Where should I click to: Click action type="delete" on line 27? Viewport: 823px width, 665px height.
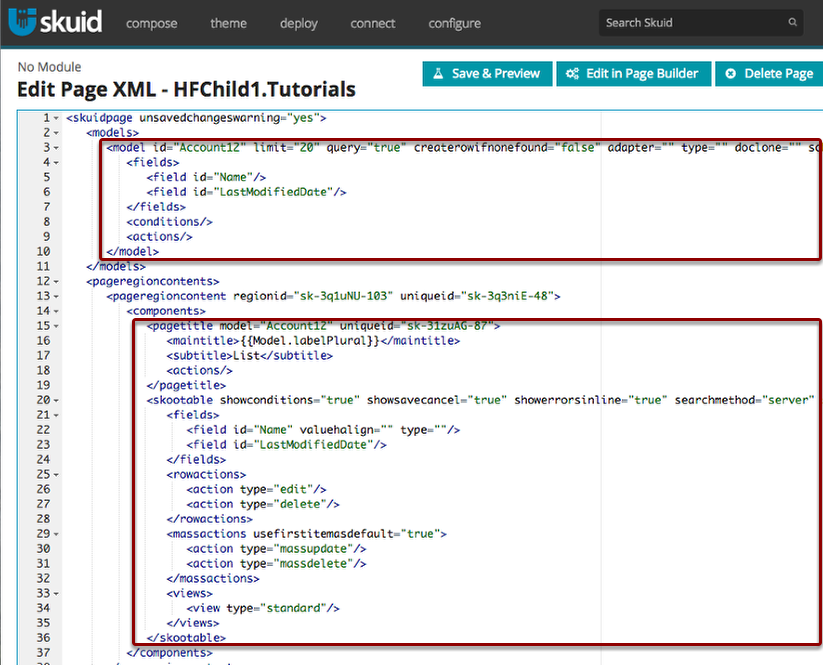pyautogui.click(x=263, y=504)
